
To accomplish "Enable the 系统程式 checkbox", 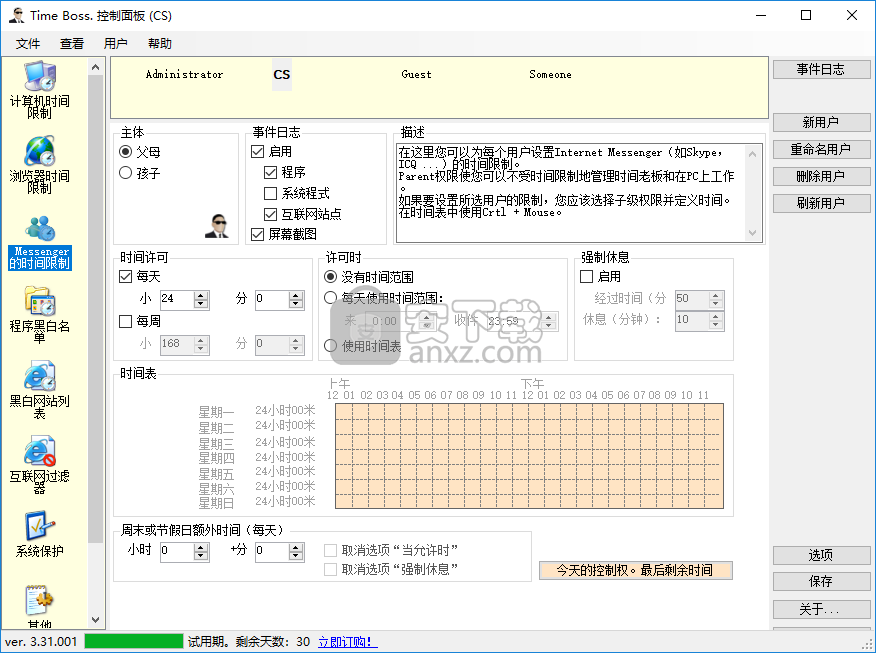I will coord(270,193).
